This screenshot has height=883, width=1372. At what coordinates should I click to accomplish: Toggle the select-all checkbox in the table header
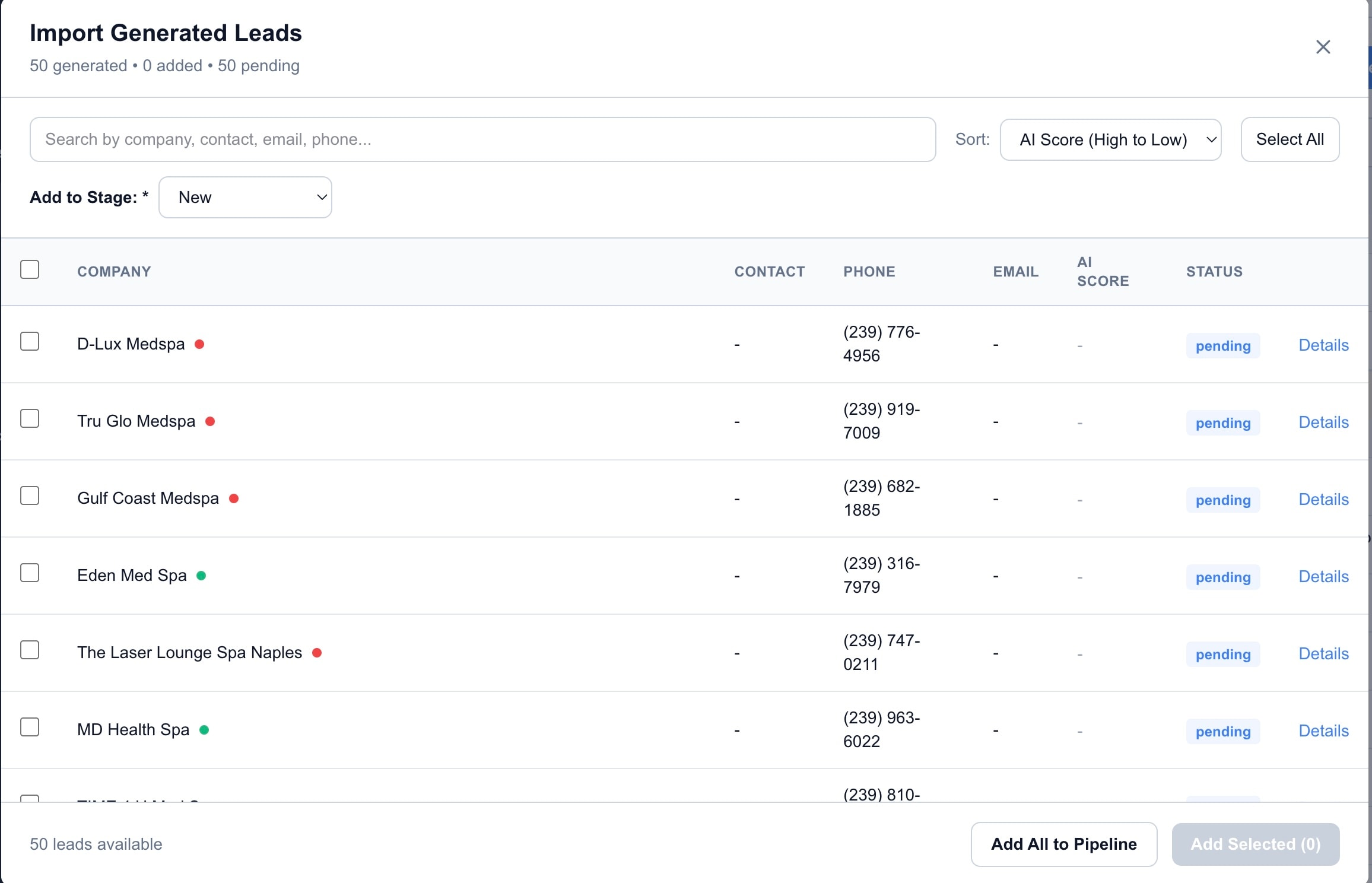(x=30, y=269)
